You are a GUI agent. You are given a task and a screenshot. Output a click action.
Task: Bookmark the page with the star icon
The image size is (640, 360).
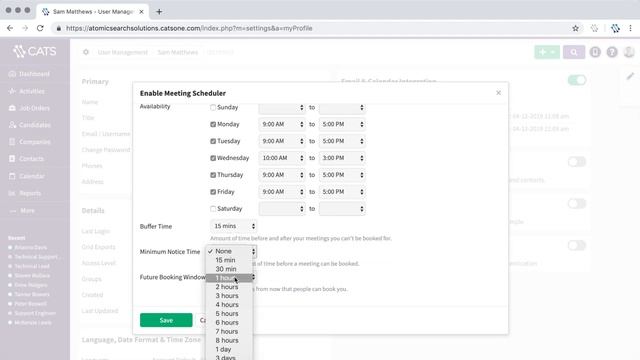point(576,28)
